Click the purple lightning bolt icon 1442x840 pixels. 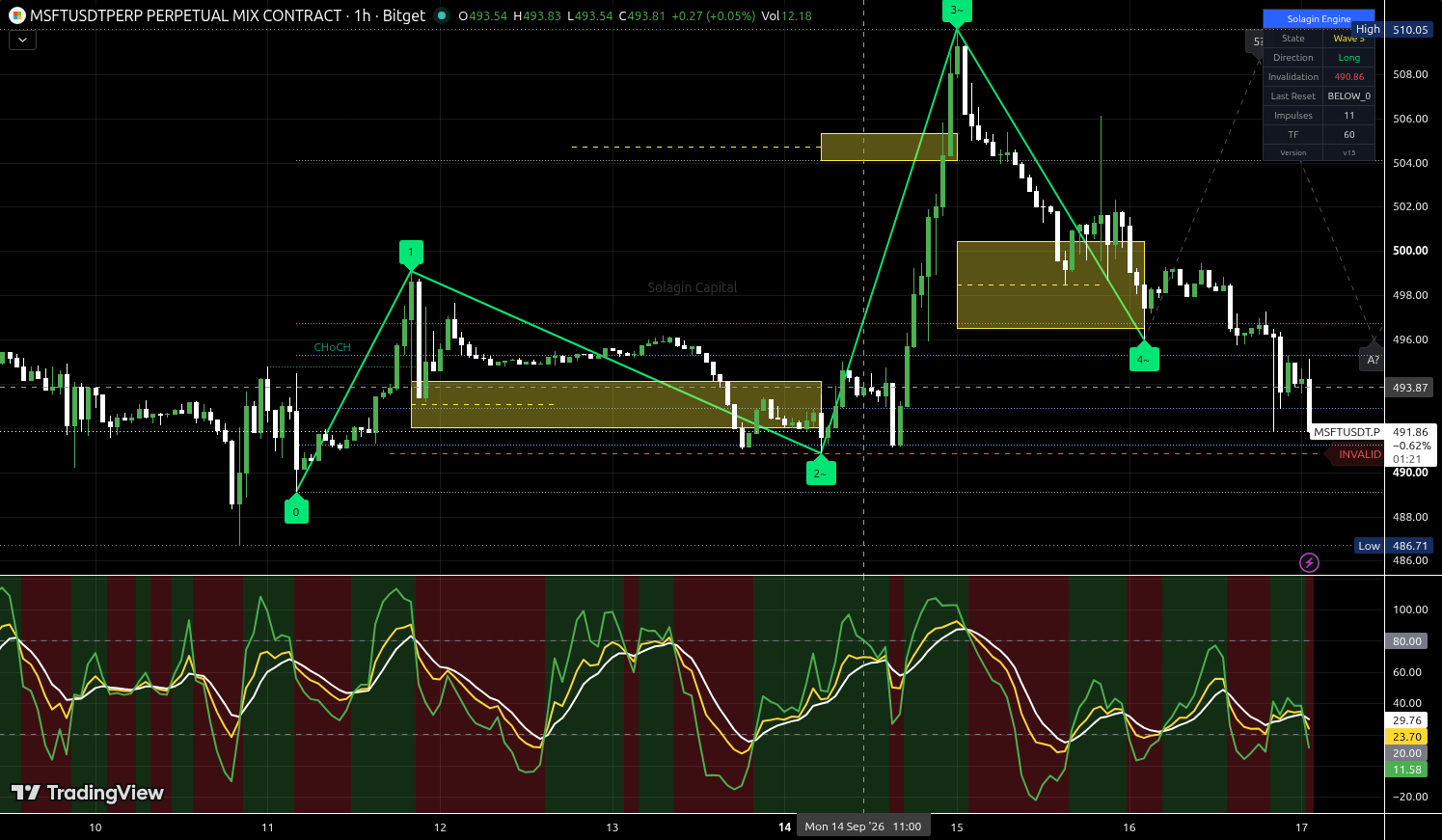(1309, 562)
